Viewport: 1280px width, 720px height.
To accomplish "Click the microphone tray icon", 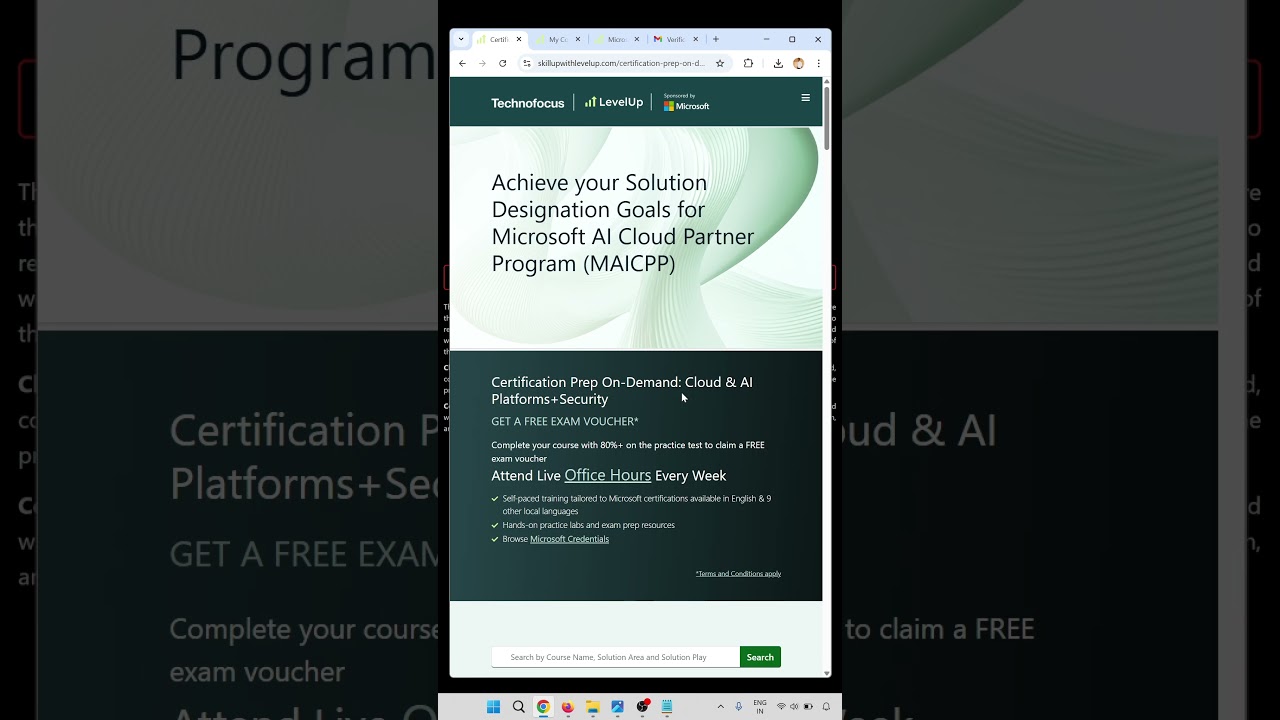I will [x=739, y=707].
